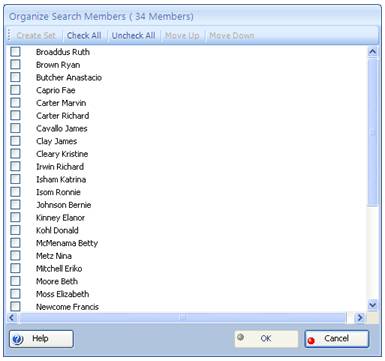Click the name Isham Katrina

point(61,179)
